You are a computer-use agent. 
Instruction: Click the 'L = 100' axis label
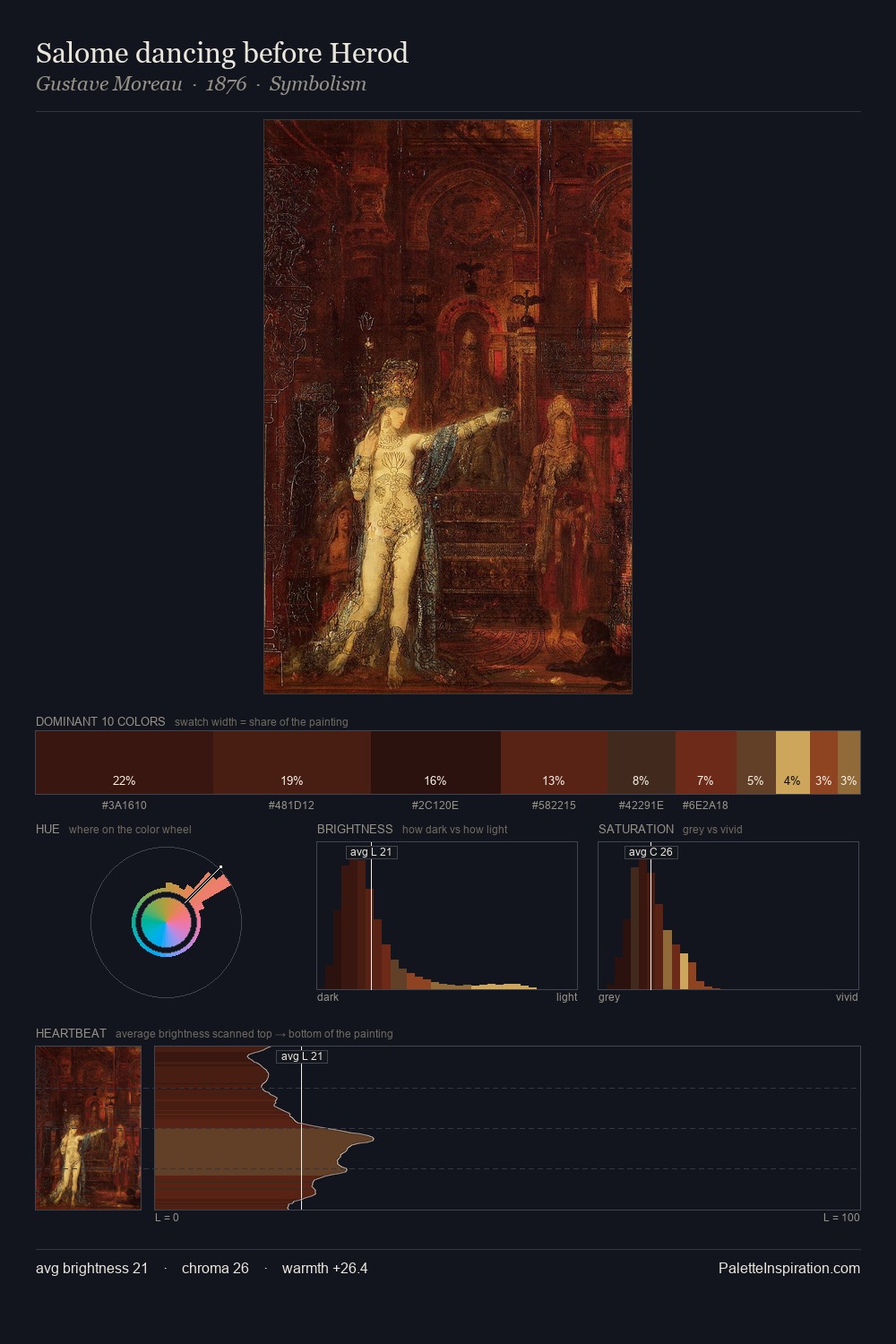[841, 1218]
